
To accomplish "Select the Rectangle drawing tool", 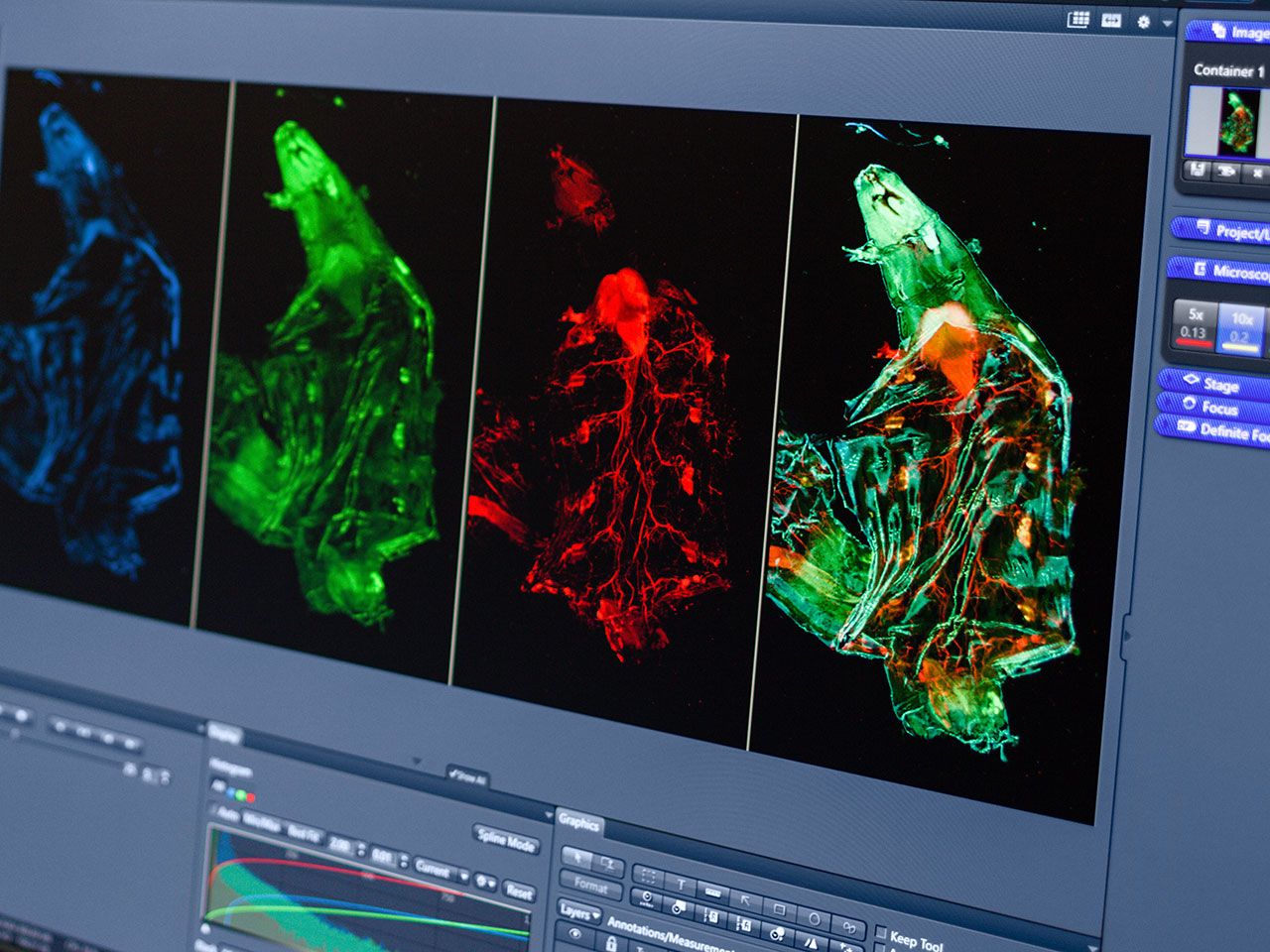I will click(779, 909).
